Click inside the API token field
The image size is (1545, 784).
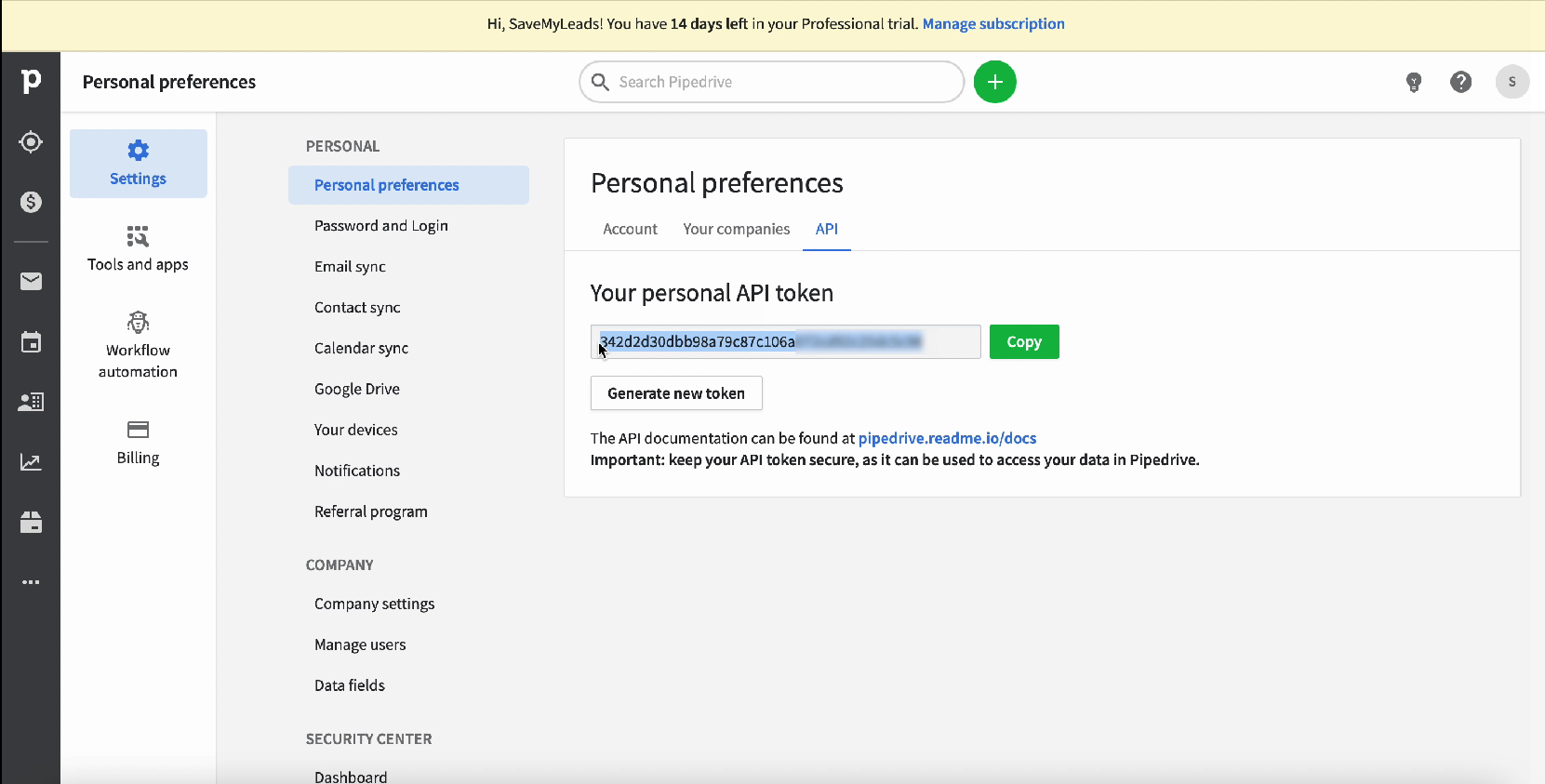coord(785,341)
